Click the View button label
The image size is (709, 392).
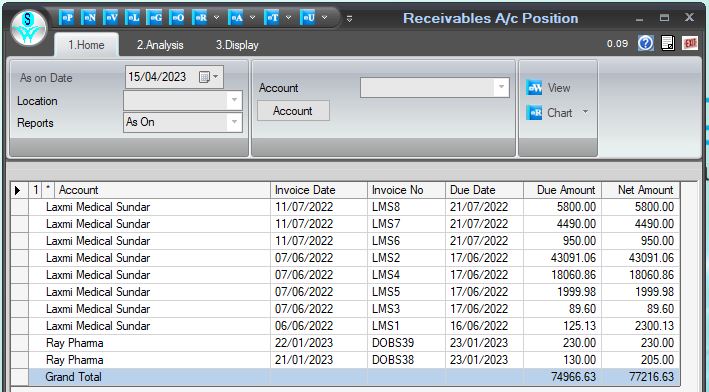[559, 88]
